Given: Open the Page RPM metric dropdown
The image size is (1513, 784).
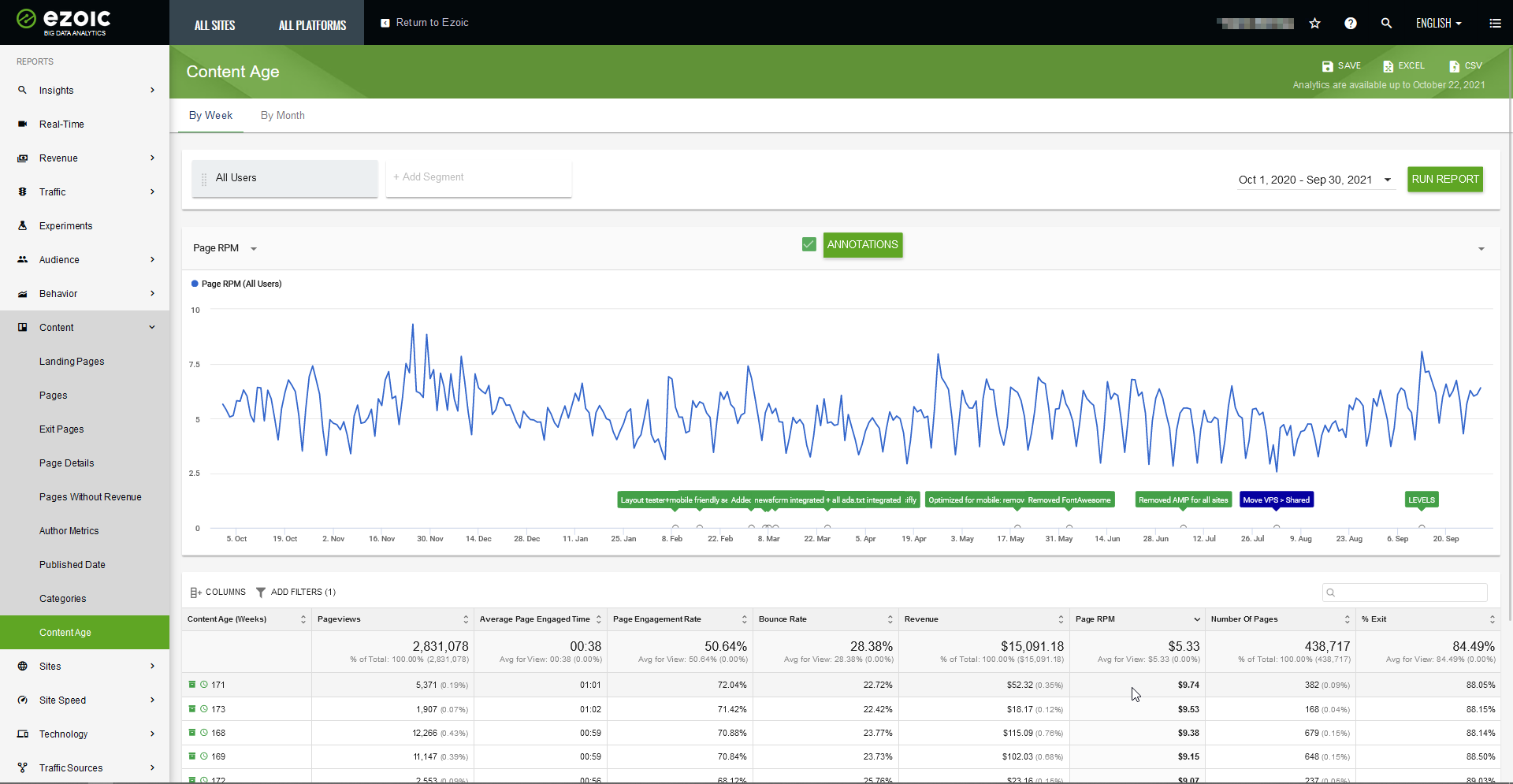Looking at the screenshot, I should pyautogui.click(x=253, y=248).
